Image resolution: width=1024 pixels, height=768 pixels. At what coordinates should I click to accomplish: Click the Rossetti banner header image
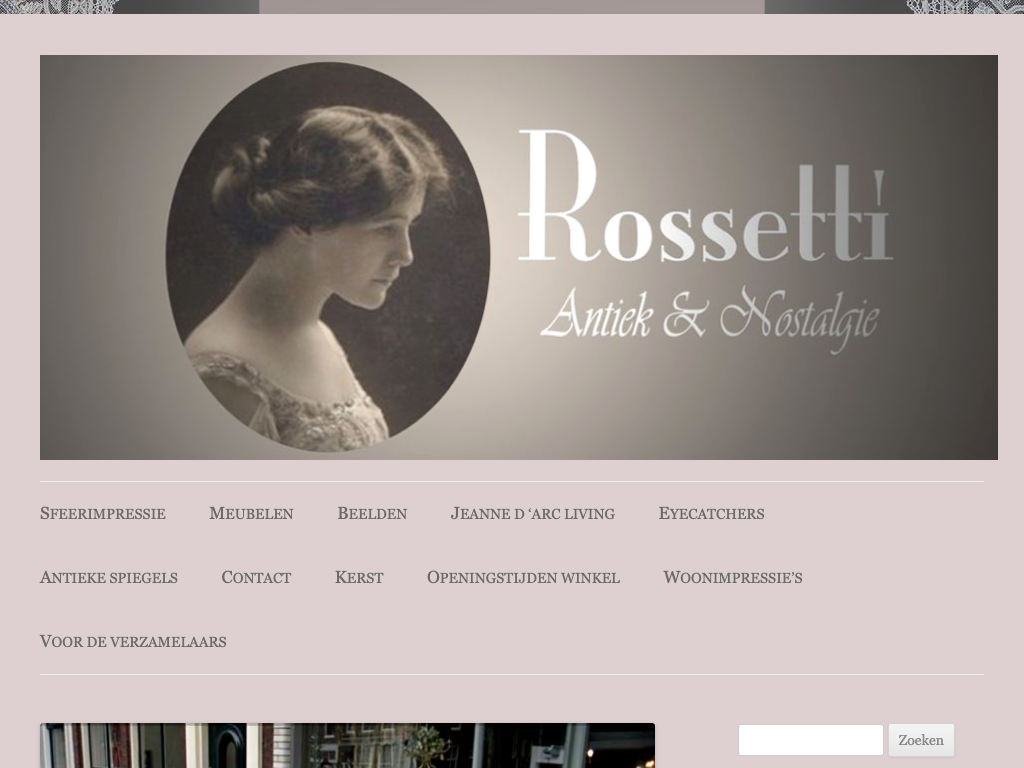pyautogui.click(x=519, y=257)
